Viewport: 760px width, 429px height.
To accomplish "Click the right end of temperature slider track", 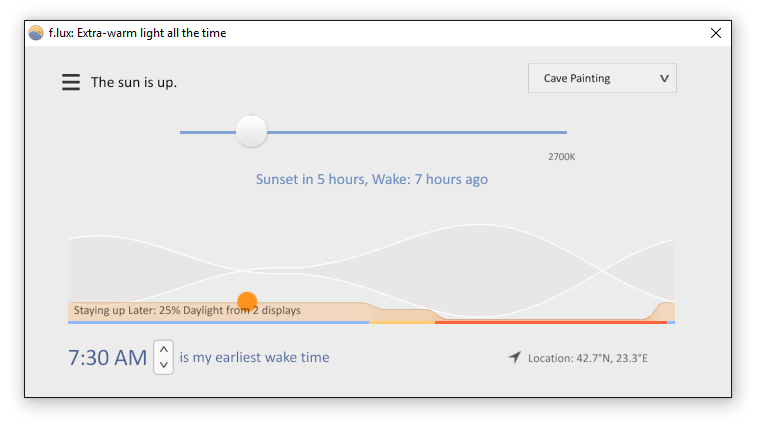I will 564,132.
